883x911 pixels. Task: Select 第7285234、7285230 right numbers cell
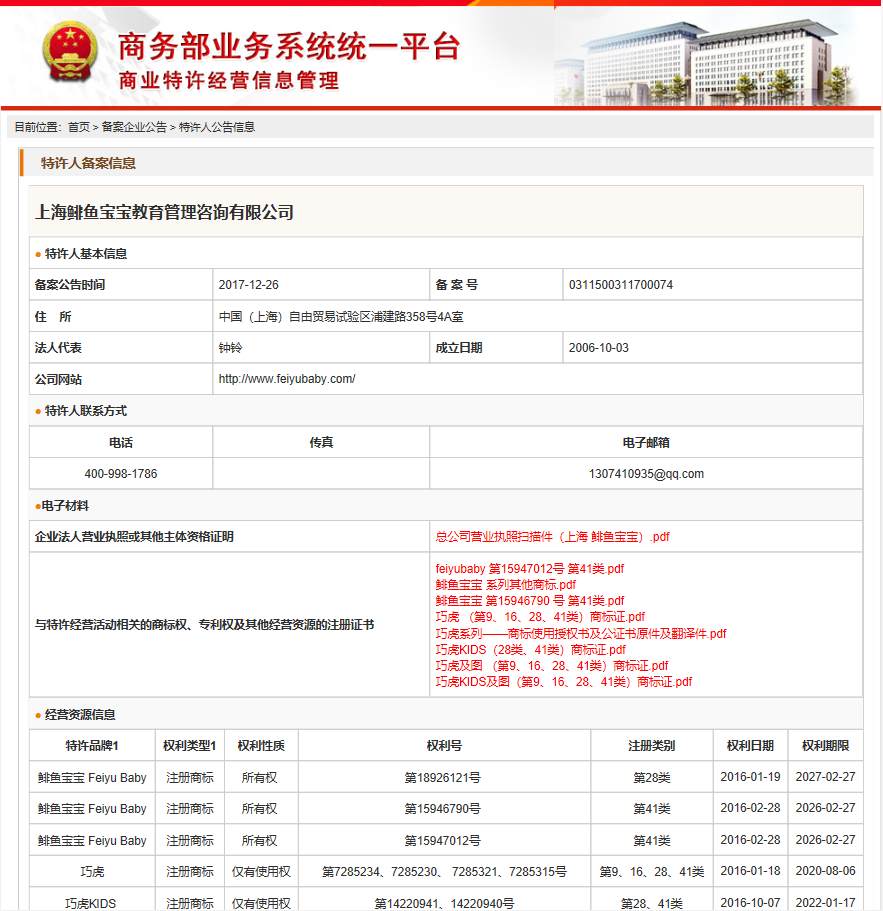click(444, 871)
